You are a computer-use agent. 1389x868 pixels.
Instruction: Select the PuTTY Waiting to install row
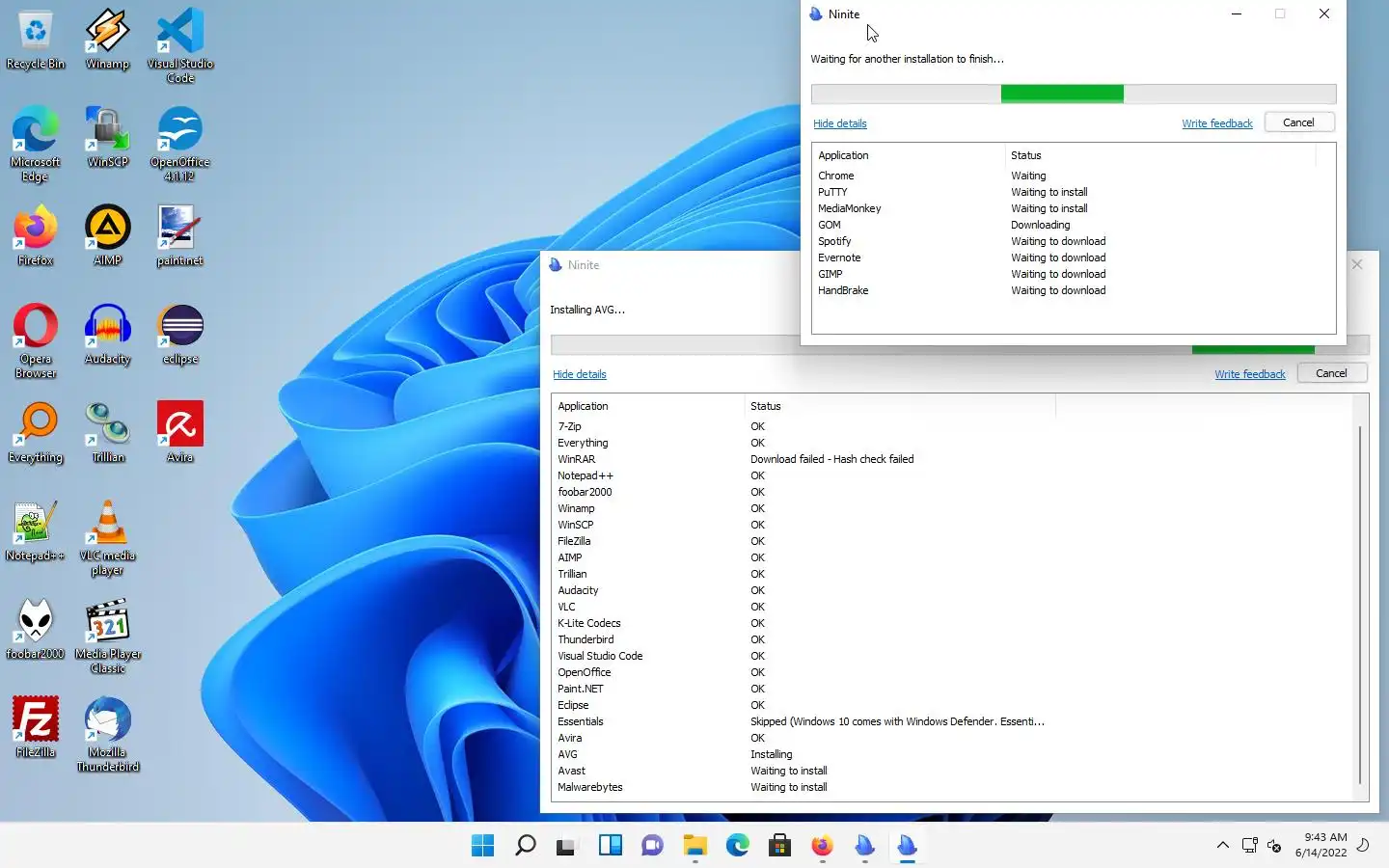1073,192
